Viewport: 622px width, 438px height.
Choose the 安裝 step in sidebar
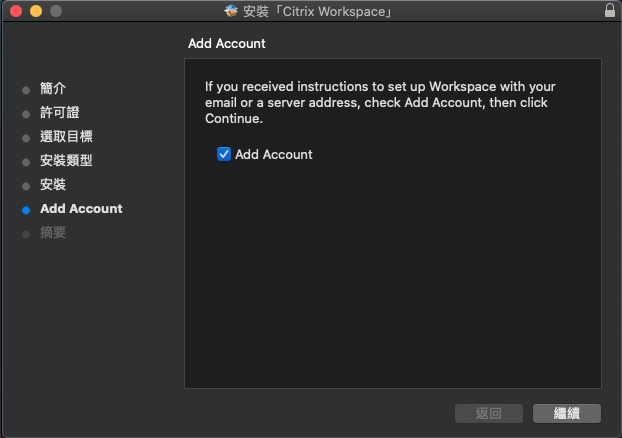pos(53,185)
